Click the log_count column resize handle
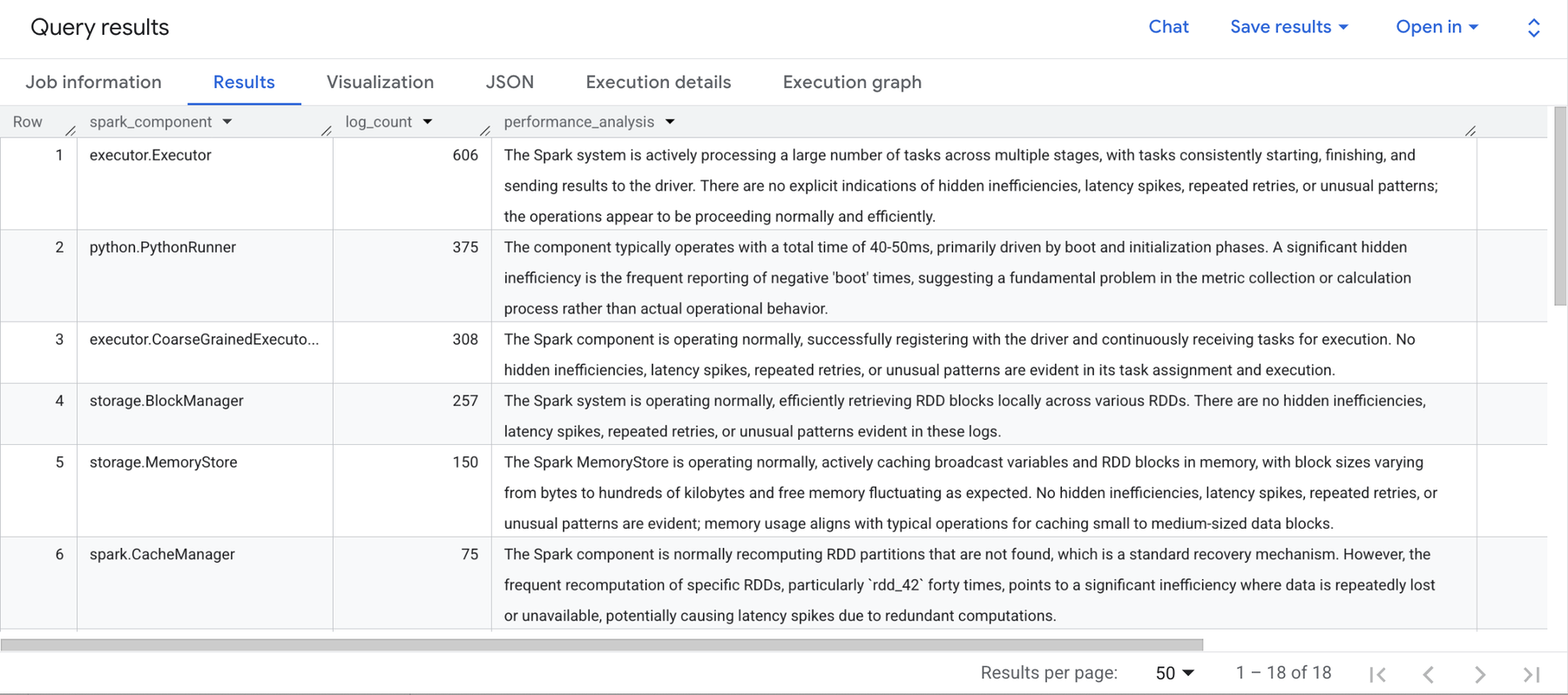Viewport: 1568px width, 695px height. pyautogui.click(x=485, y=131)
